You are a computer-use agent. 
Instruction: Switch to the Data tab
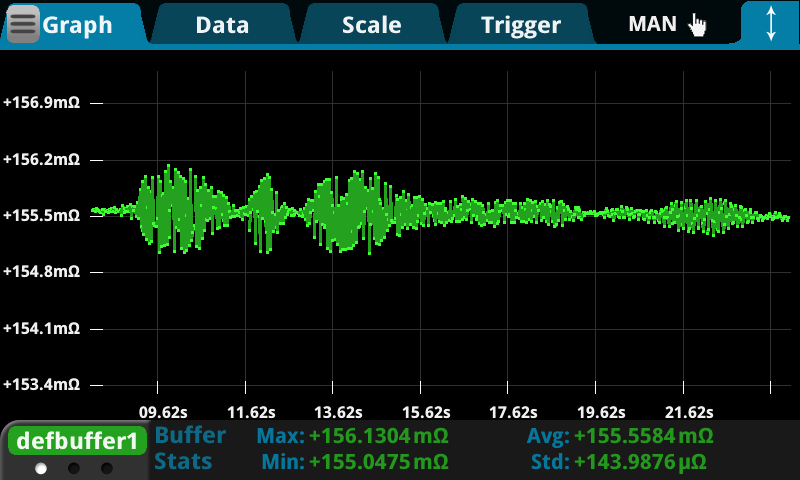coord(222,25)
